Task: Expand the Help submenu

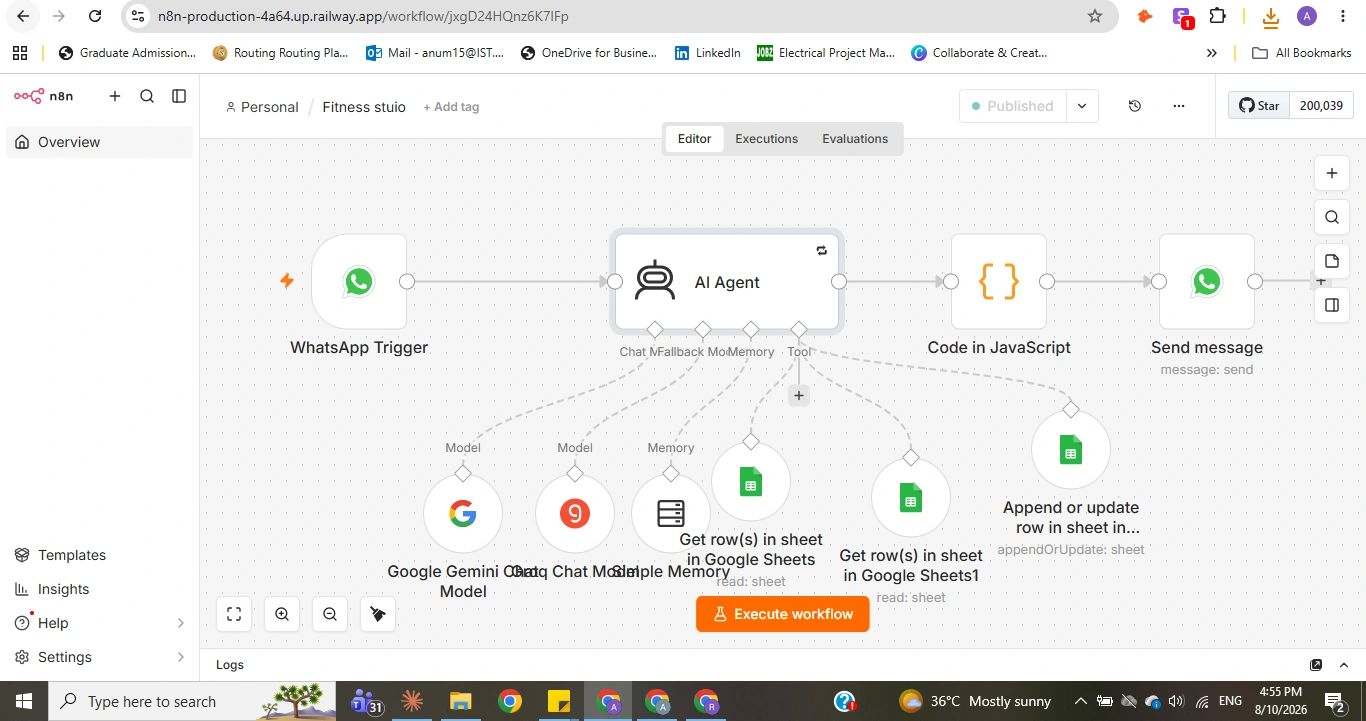Action: pos(181,623)
